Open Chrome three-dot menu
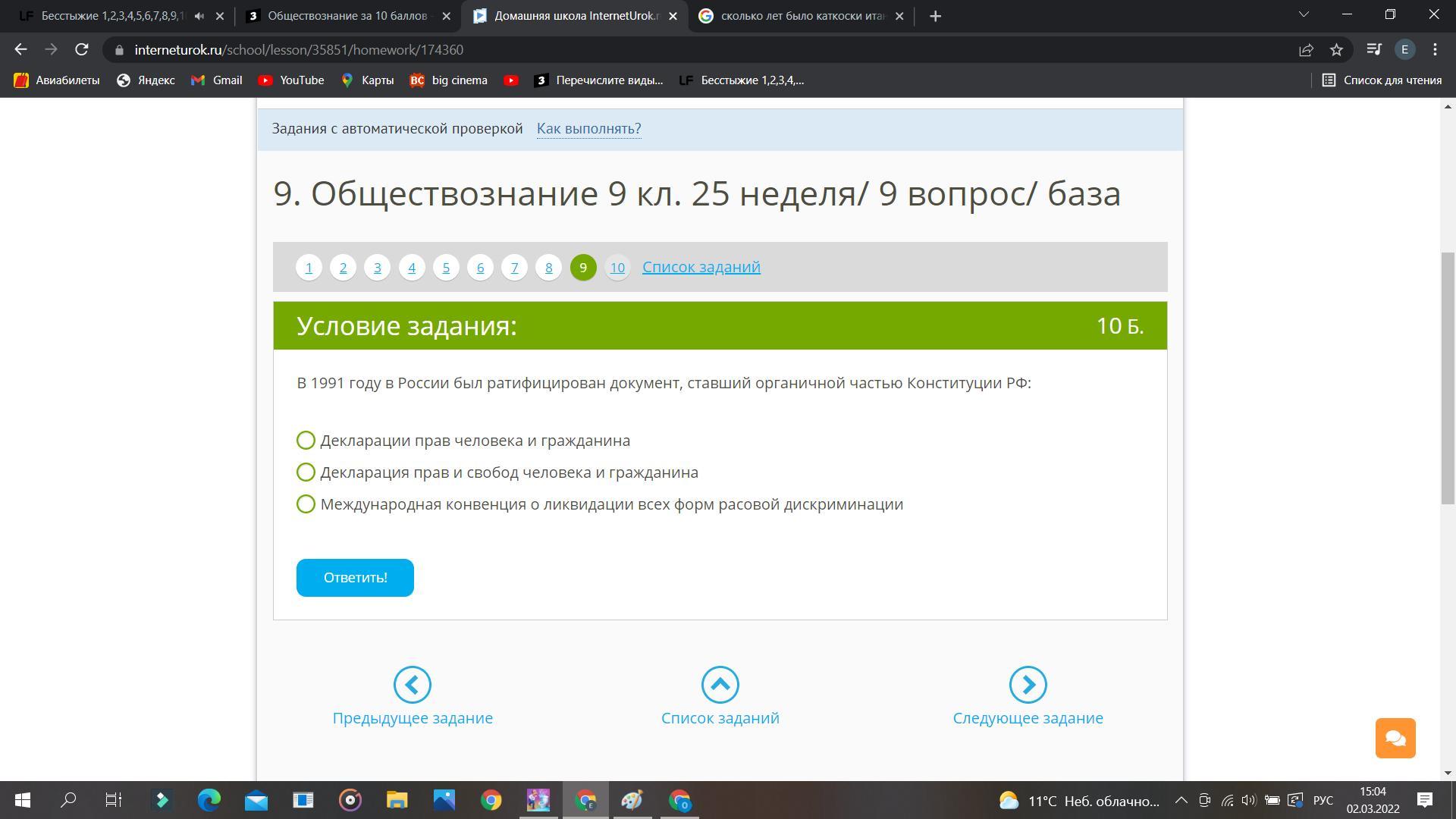This screenshot has height=819, width=1456. pyautogui.click(x=1435, y=50)
